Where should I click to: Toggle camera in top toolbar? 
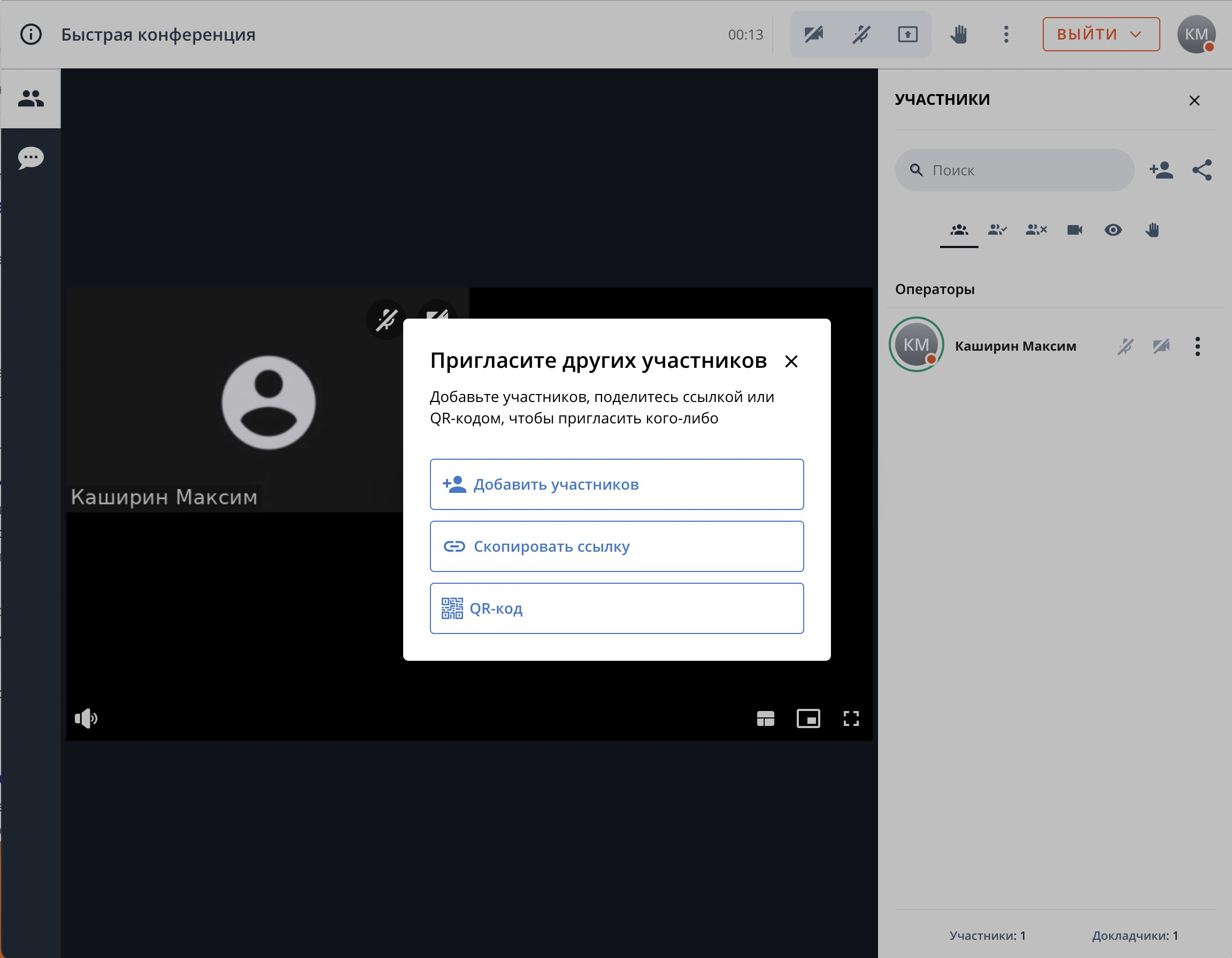pos(813,34)
